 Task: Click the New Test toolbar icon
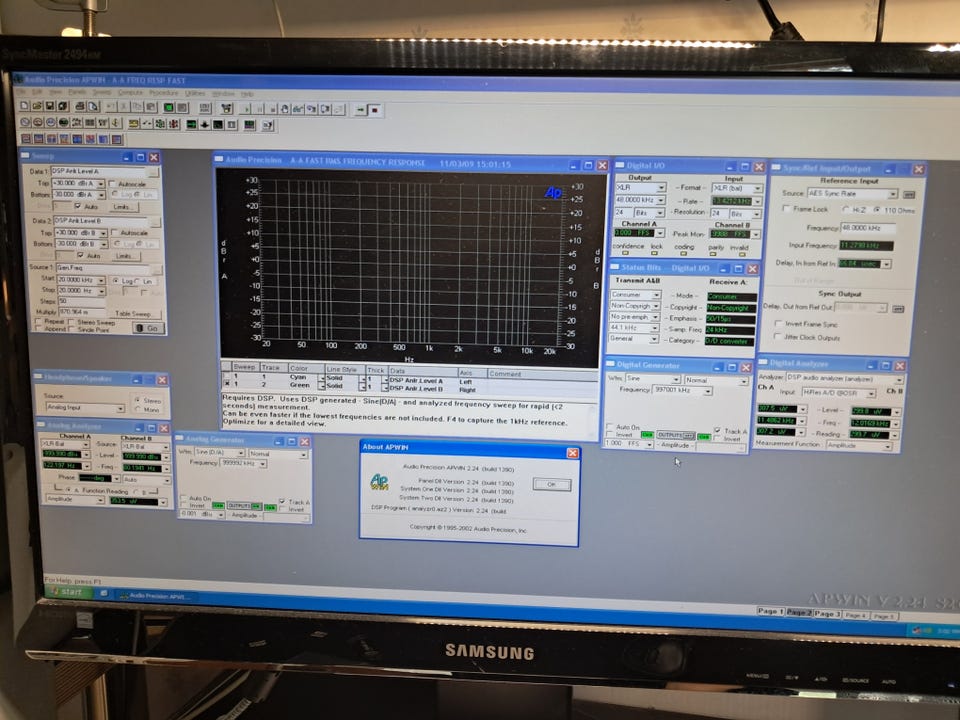pos(24,106)
